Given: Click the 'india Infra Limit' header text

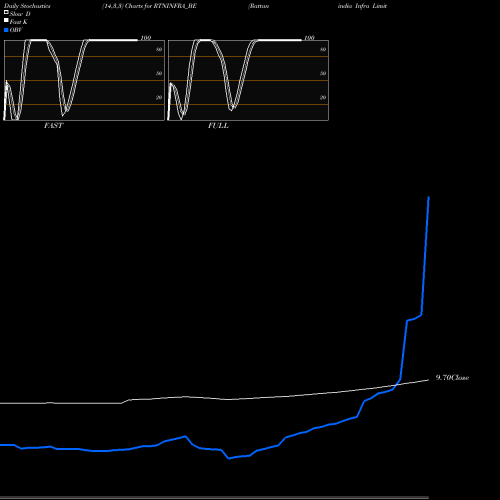Looking at the screenshot, I should point(362,6).
